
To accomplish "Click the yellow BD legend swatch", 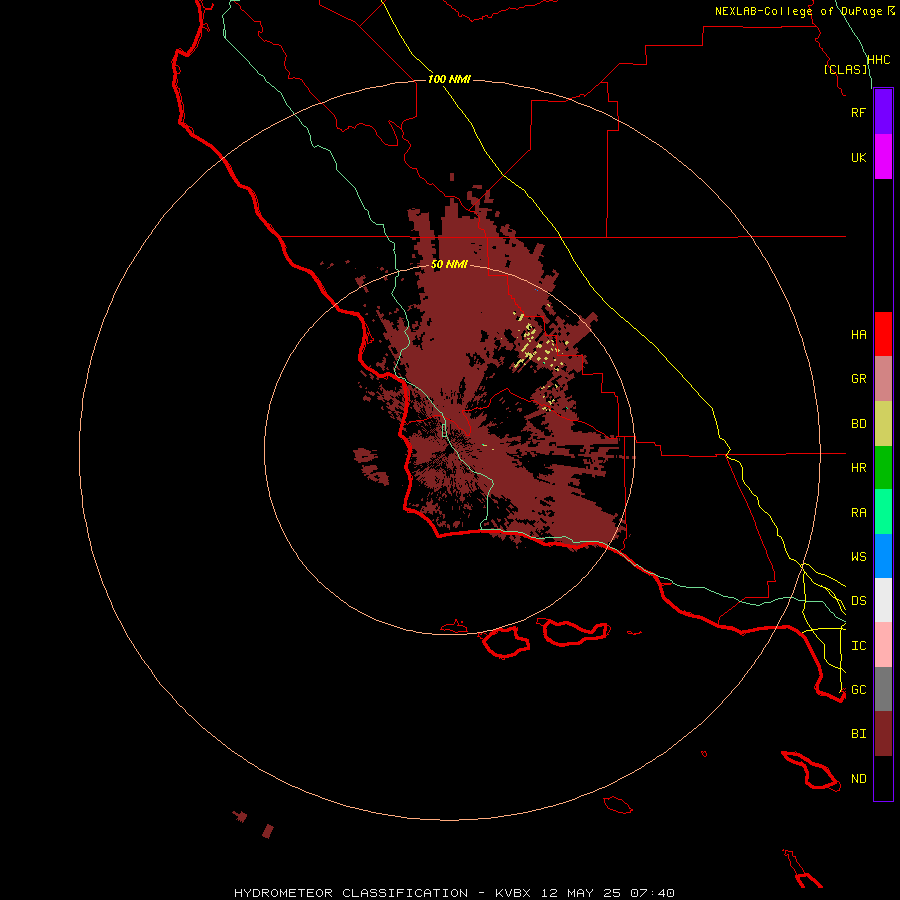I will coord(883,424).
